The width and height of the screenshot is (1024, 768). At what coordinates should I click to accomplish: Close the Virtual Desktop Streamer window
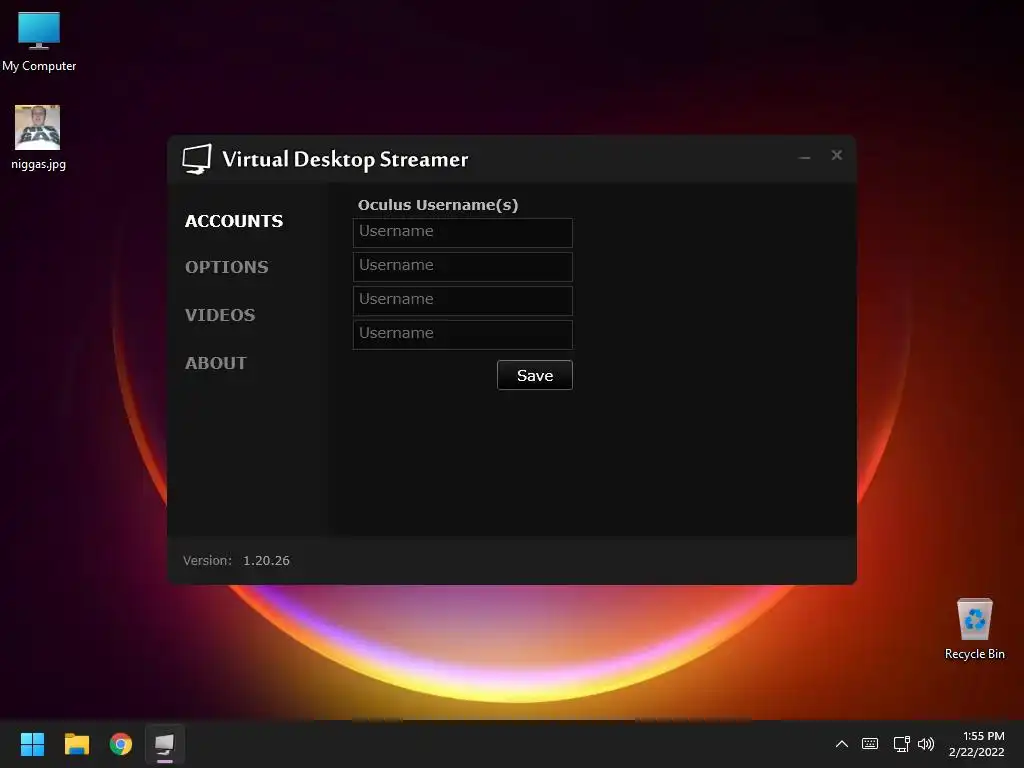(837, 155)
